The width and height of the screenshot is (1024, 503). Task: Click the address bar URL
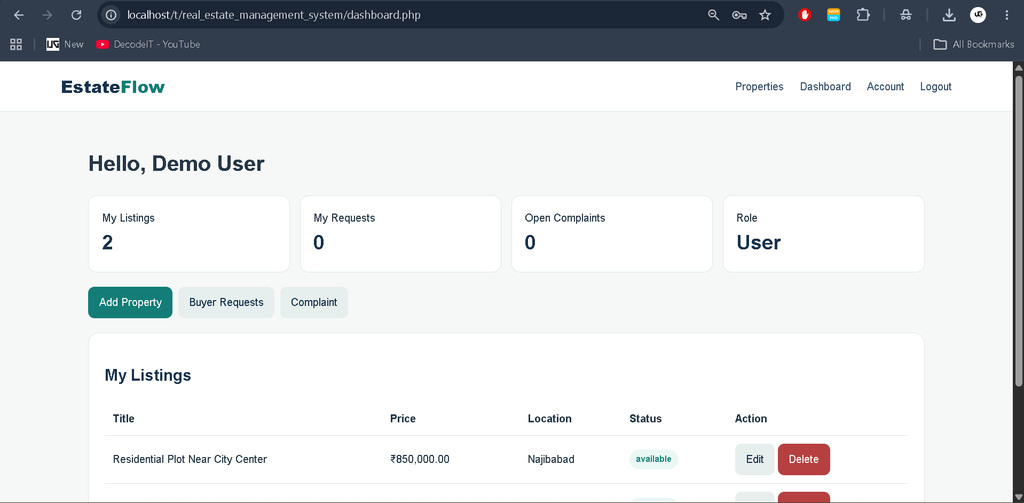[274, 15]
